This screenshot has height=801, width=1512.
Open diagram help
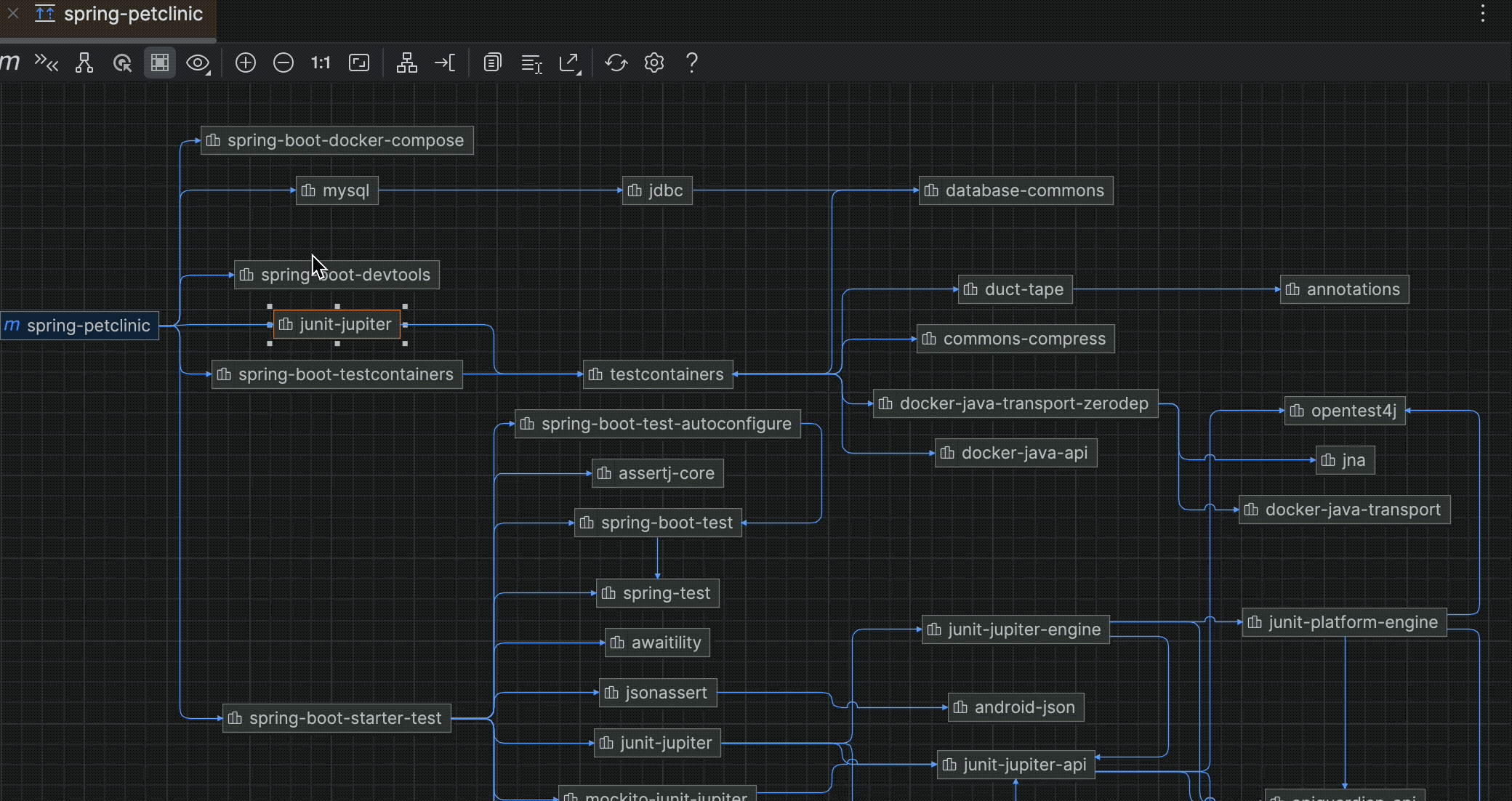coord(691,63)
